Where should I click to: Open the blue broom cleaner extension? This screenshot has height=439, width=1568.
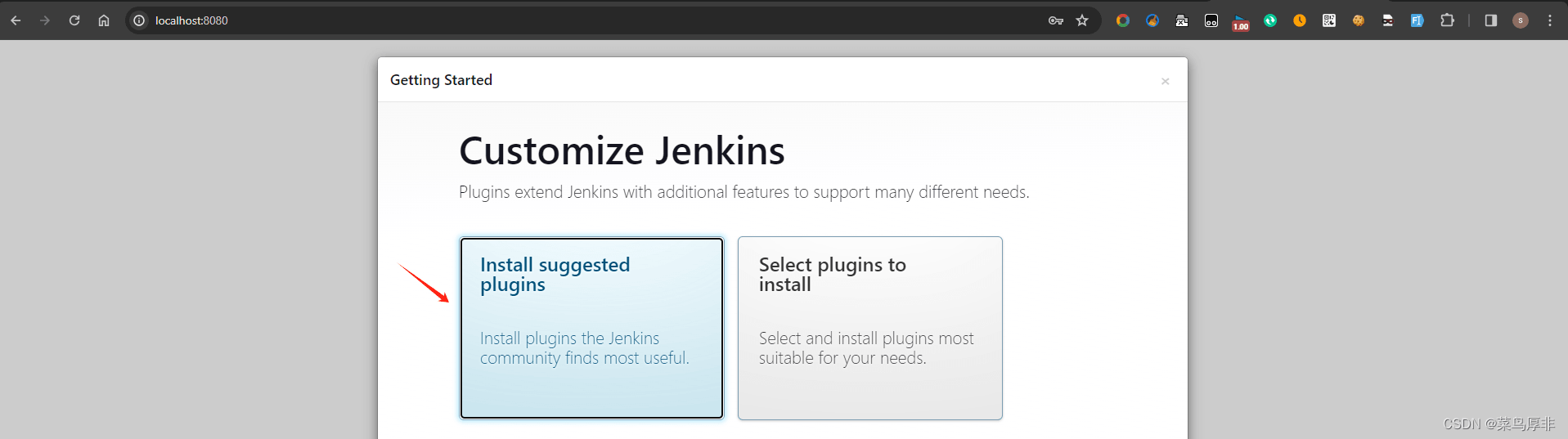pos(1152,20)
